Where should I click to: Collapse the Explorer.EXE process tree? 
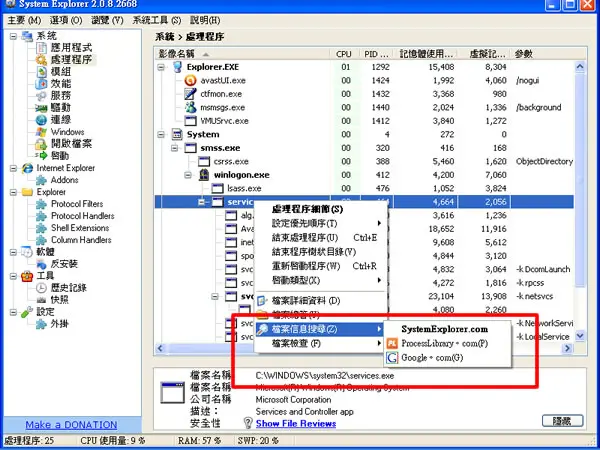tap(161, 67)
